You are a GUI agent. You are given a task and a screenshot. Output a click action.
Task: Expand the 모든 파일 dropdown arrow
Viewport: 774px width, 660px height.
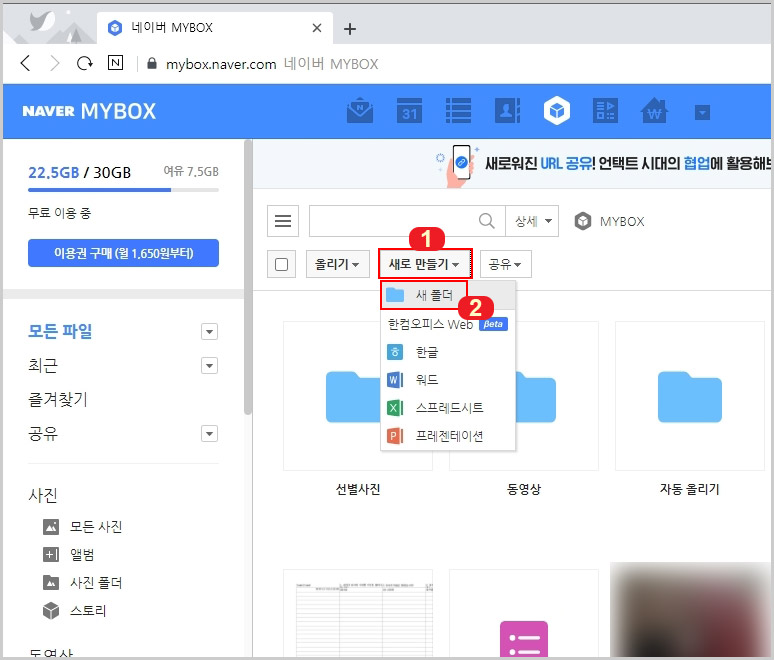[209, 332]
